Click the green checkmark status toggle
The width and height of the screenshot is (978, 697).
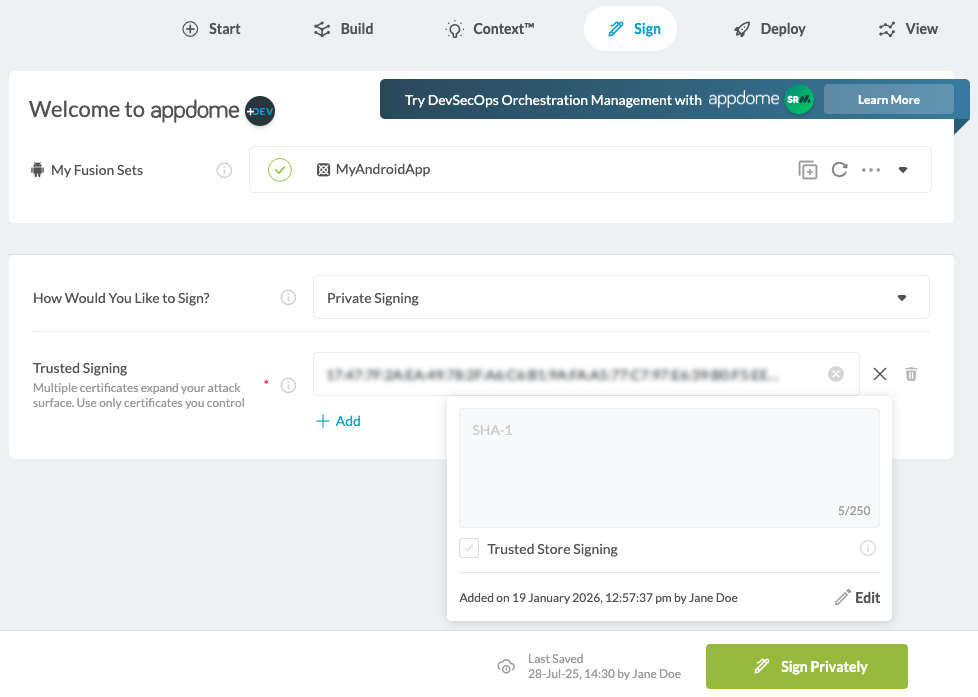pos(280,170)
